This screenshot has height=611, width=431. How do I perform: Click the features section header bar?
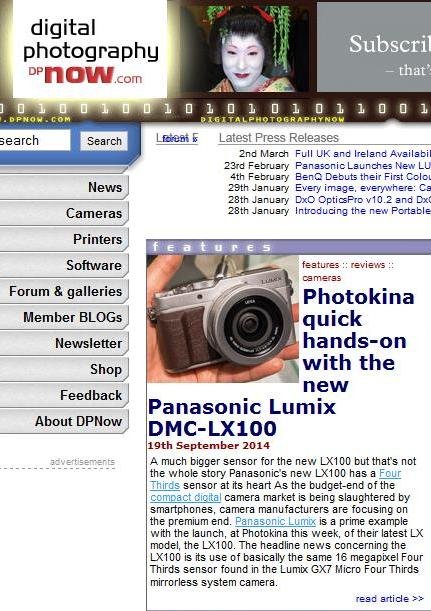(x=288, y=247)
